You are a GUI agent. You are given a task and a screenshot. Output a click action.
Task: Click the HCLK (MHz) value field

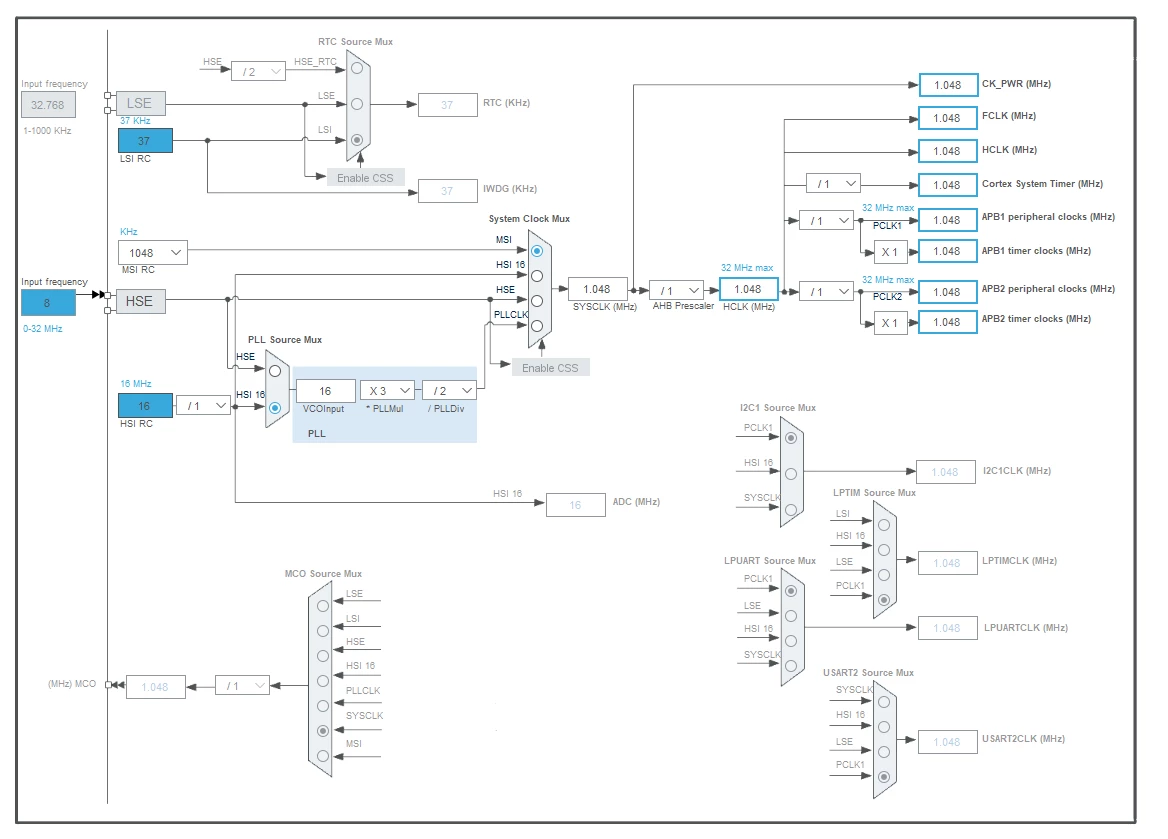click(749, 289)
